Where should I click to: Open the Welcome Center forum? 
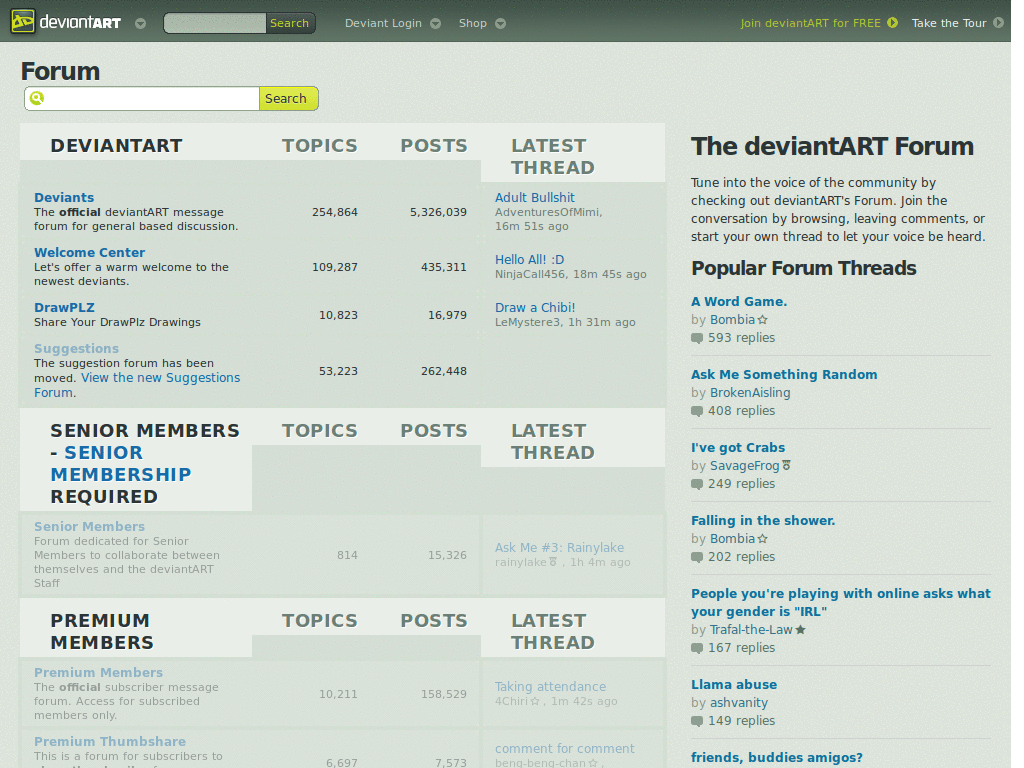click(89, 252)
